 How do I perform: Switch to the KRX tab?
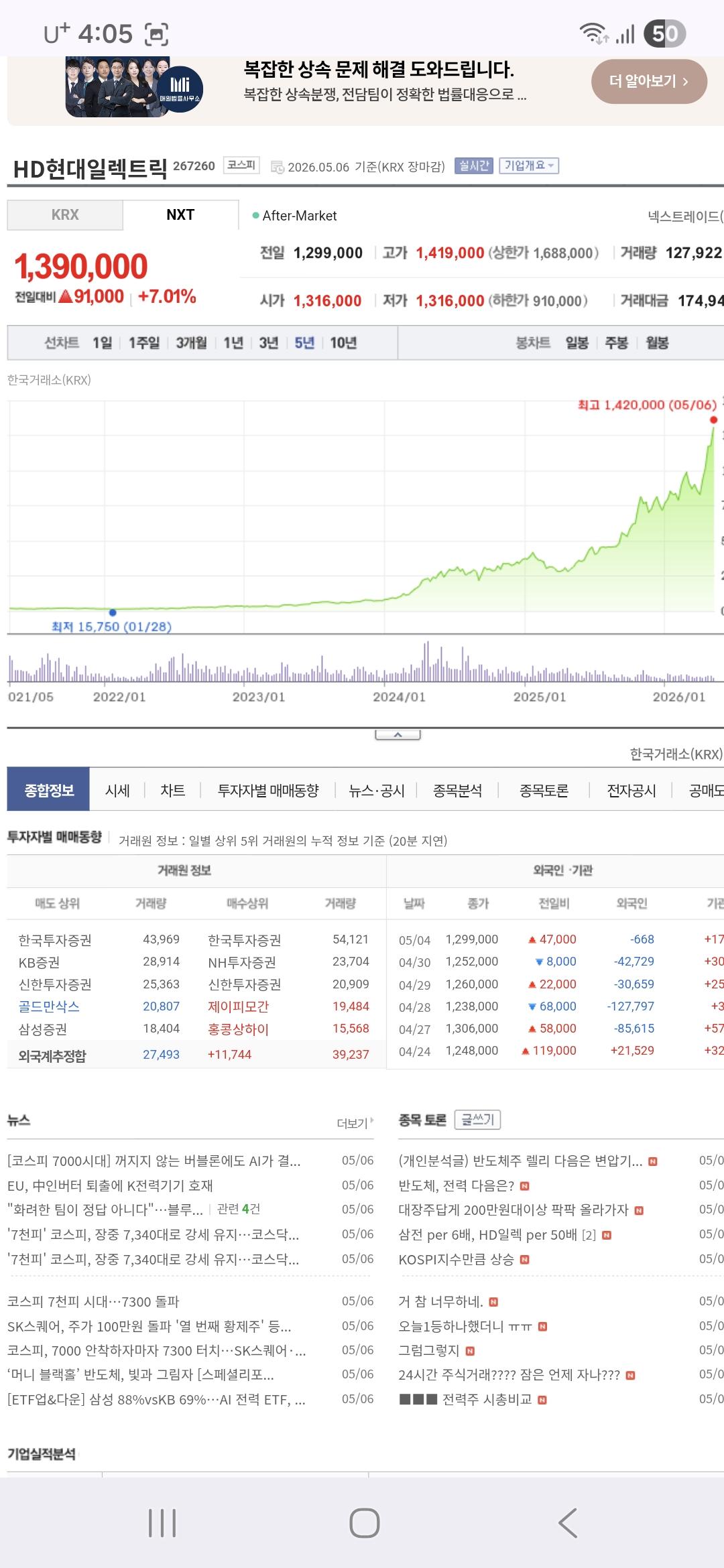point(65,215)
